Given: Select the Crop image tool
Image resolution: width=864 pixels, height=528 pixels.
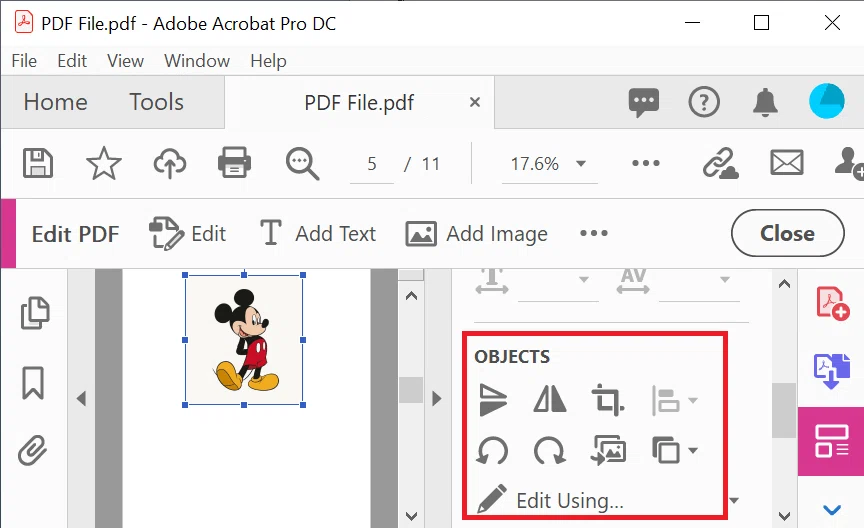Looking at the screenshot, I should pos(608,400).
